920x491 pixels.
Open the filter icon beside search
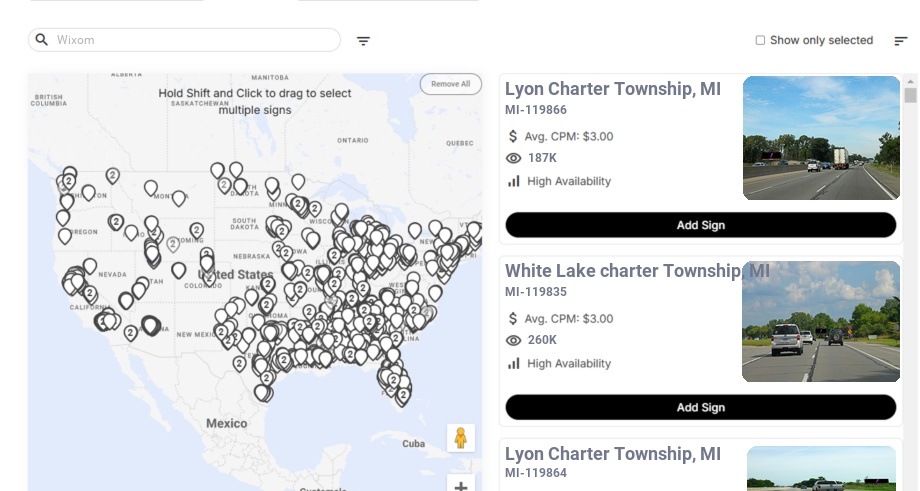click(x=364, y=41)
